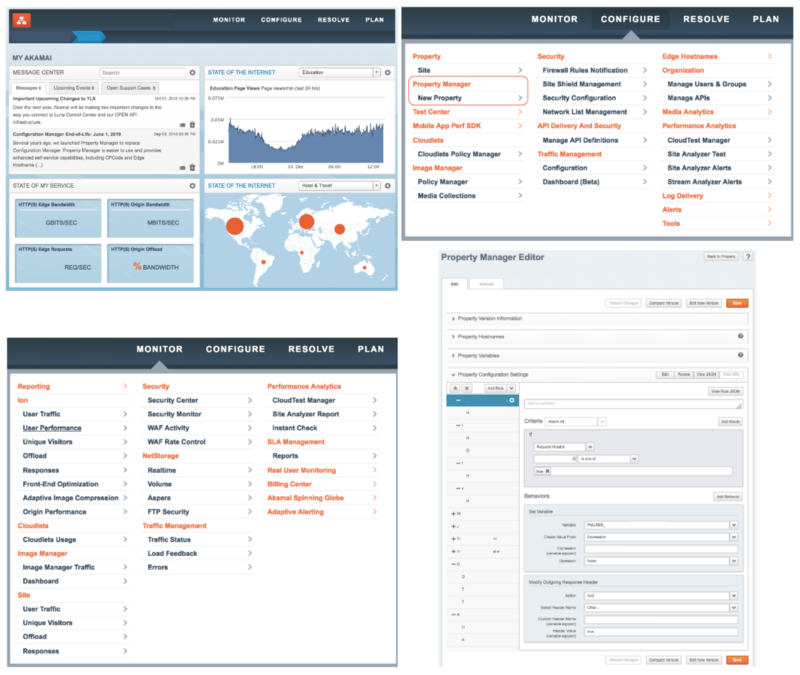Open the Education dropdown in State of the Internet

(x=340, y=73)
